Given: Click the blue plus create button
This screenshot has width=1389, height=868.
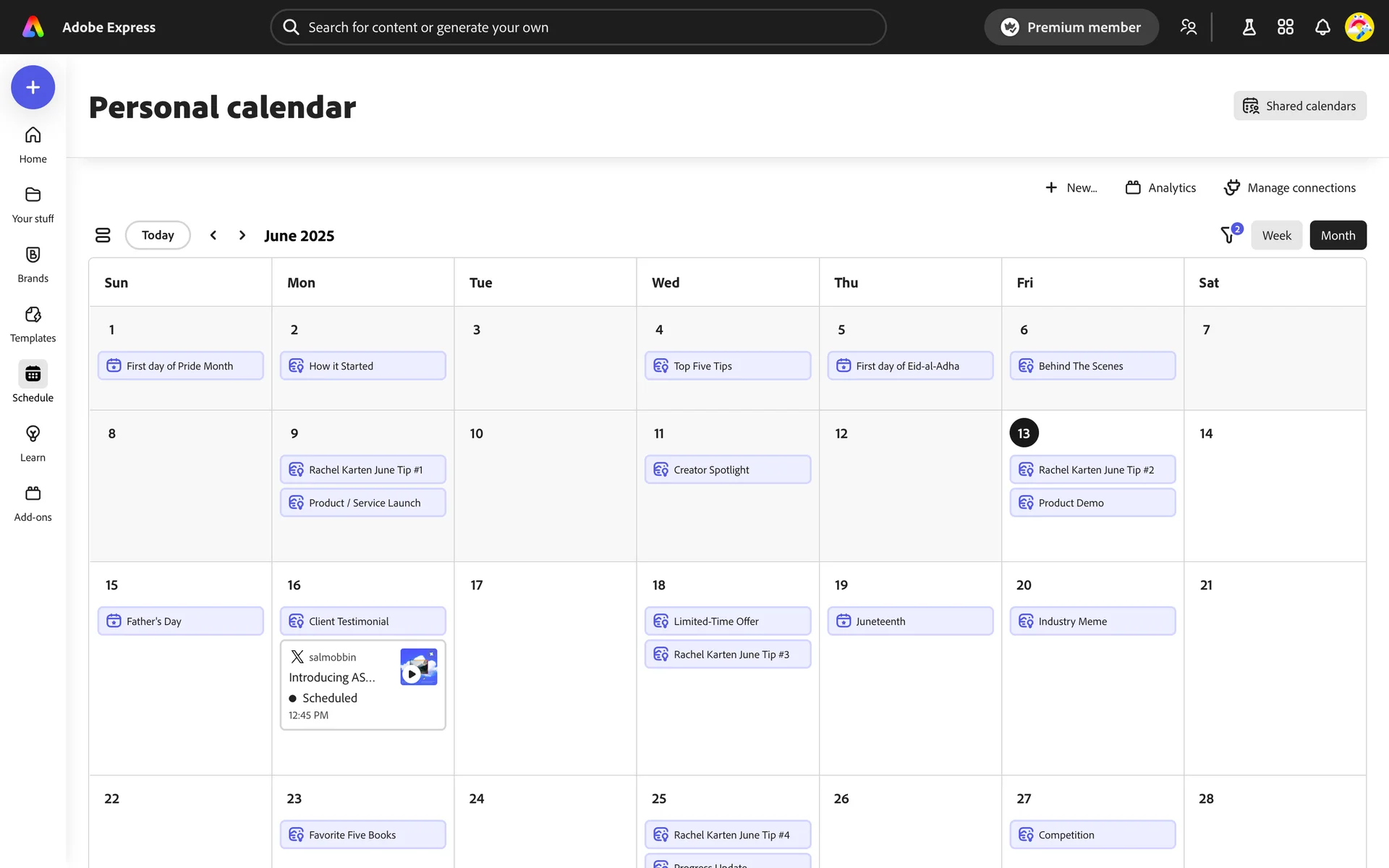Looking at the screenshot, I should pos(33,88).
